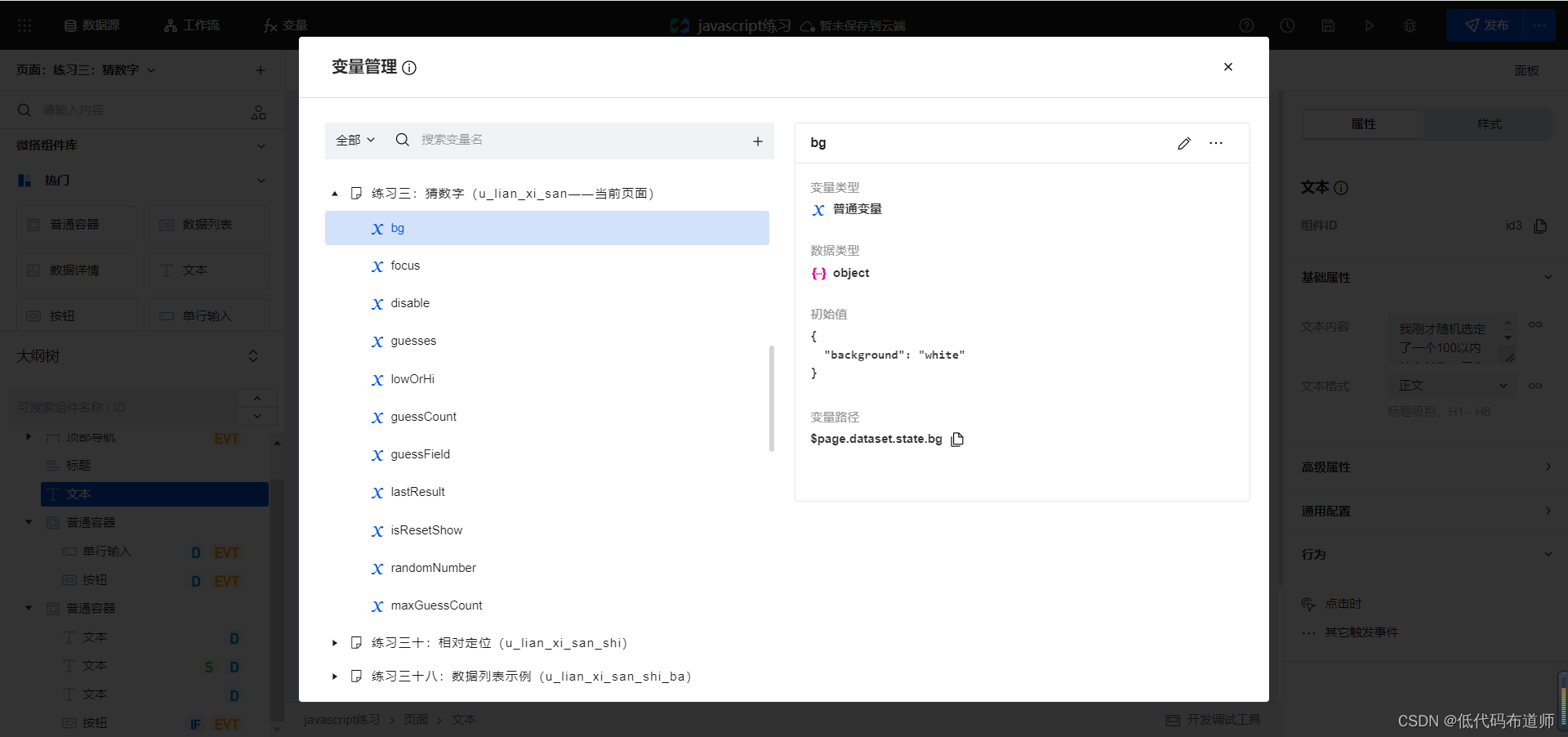Image resolution: width=1568 pixels, height=737 pixels.
Task: Collapse the 热门 components group
Action: [x=261, y=181]
